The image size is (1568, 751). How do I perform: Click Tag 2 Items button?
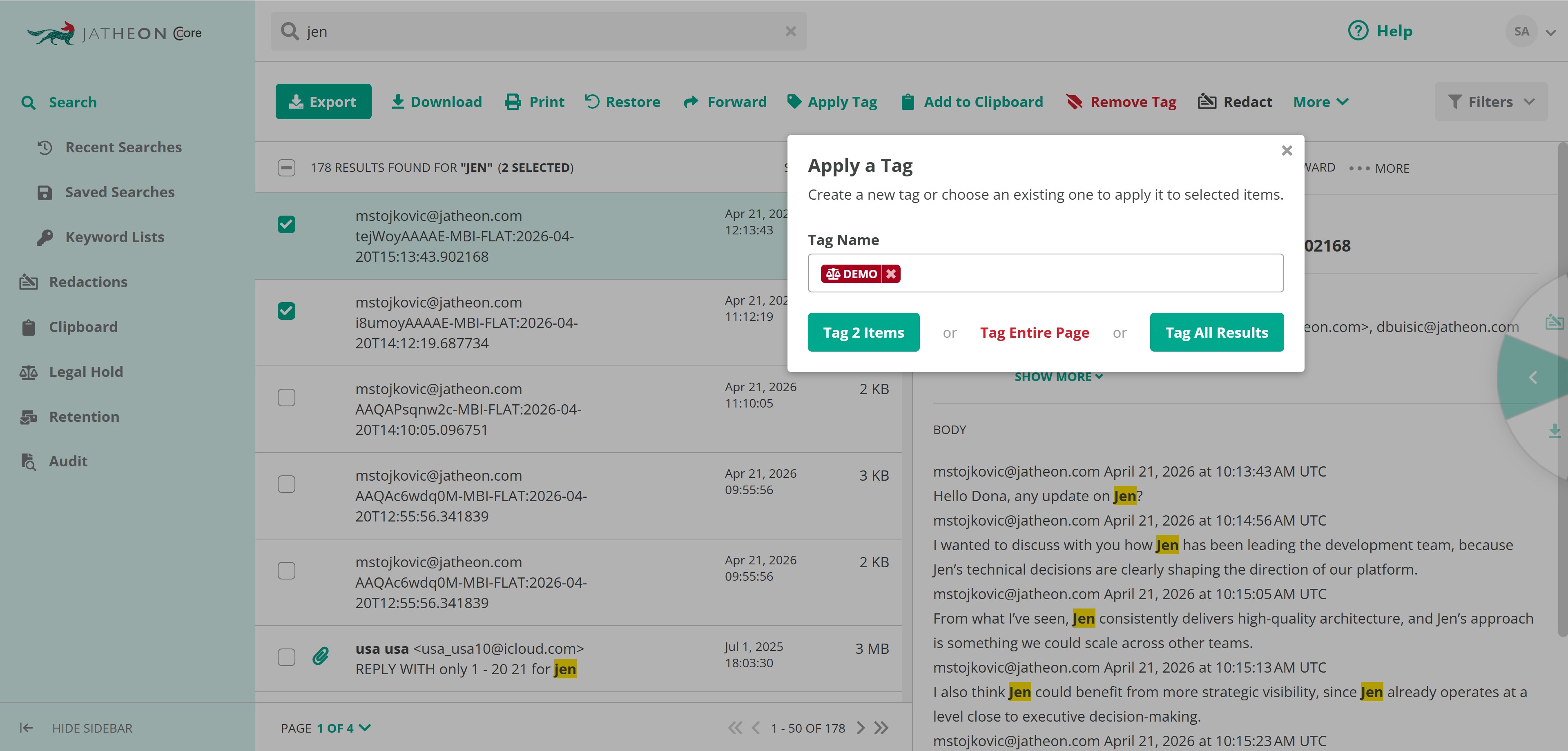(863, 332)
